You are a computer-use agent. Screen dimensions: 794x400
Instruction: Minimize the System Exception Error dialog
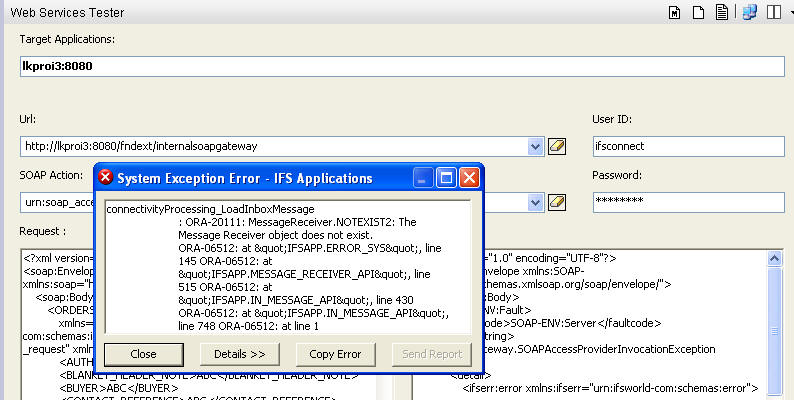tap(423, 178)
